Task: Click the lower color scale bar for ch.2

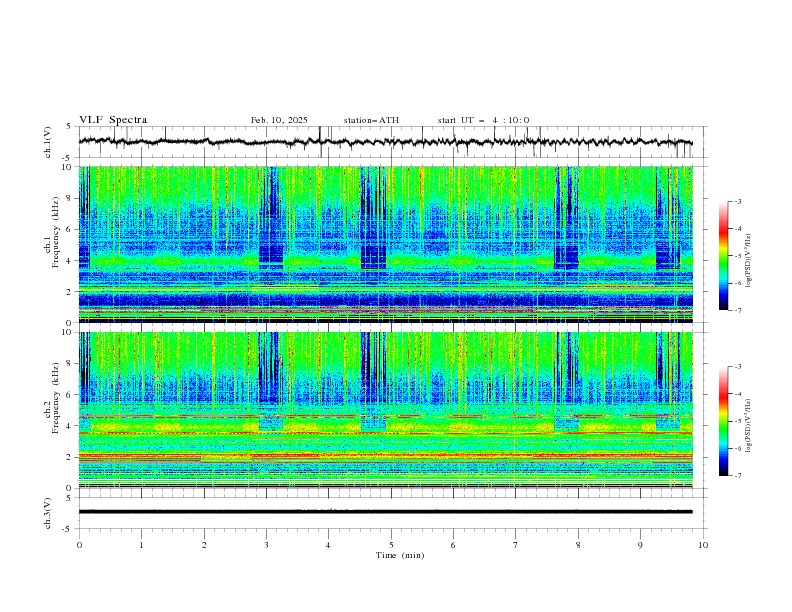Action: tap(723, 421)
